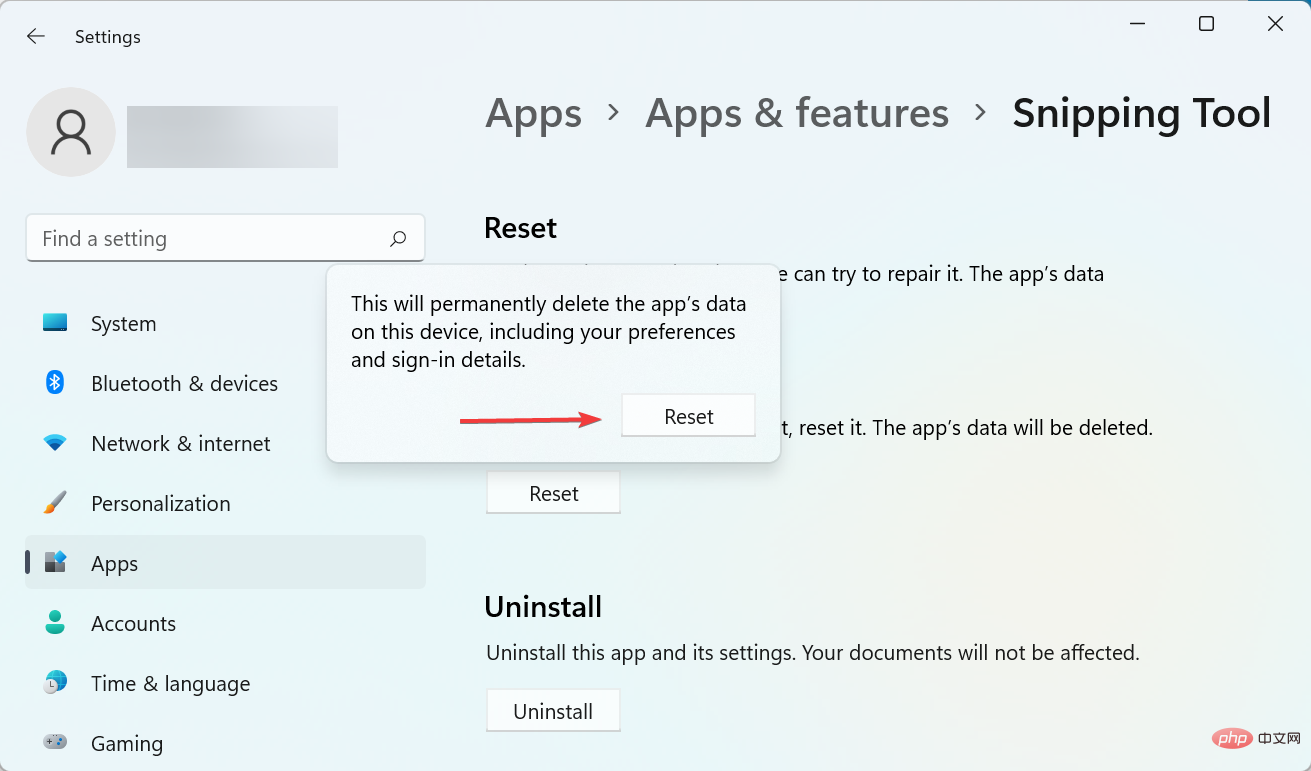
Task: Click the Accounts person icon
Action: pos(55,622)
